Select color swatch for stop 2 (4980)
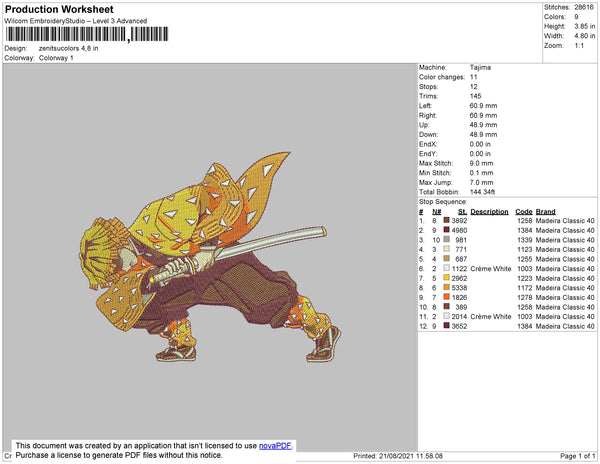The width and height of the screenshot is (600, 464). tap(446, 230)
